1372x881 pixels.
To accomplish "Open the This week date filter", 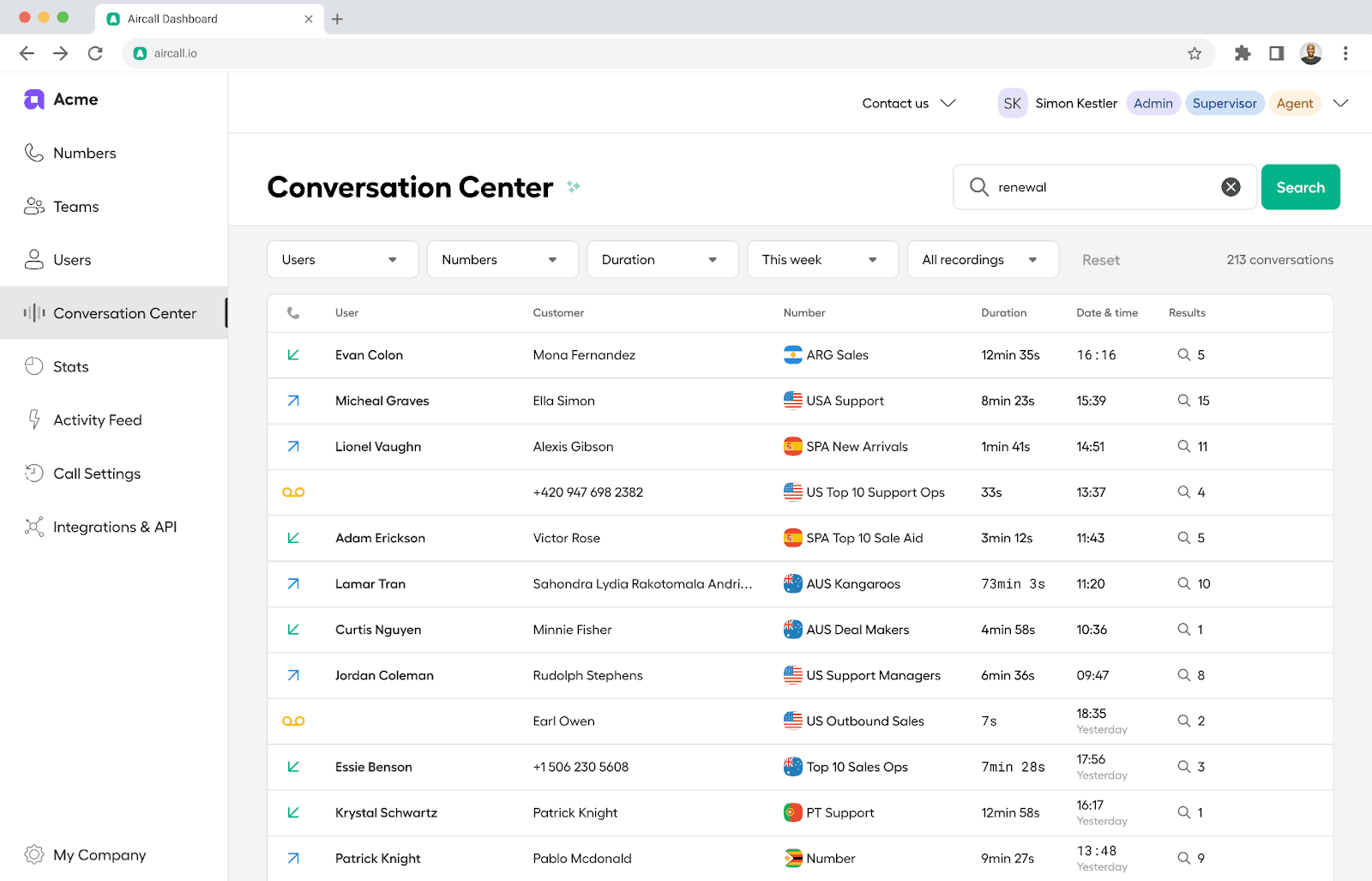I will pyautogui.click(x=821, y=259).
